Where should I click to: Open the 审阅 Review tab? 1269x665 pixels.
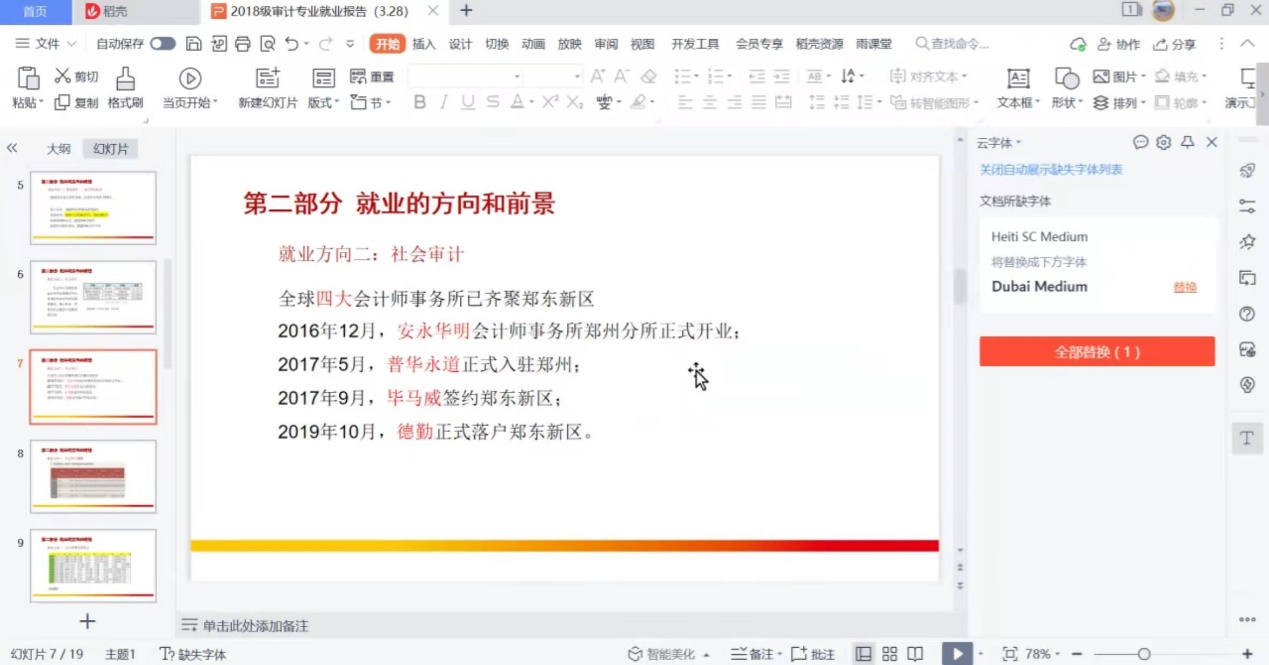point(606,44)
